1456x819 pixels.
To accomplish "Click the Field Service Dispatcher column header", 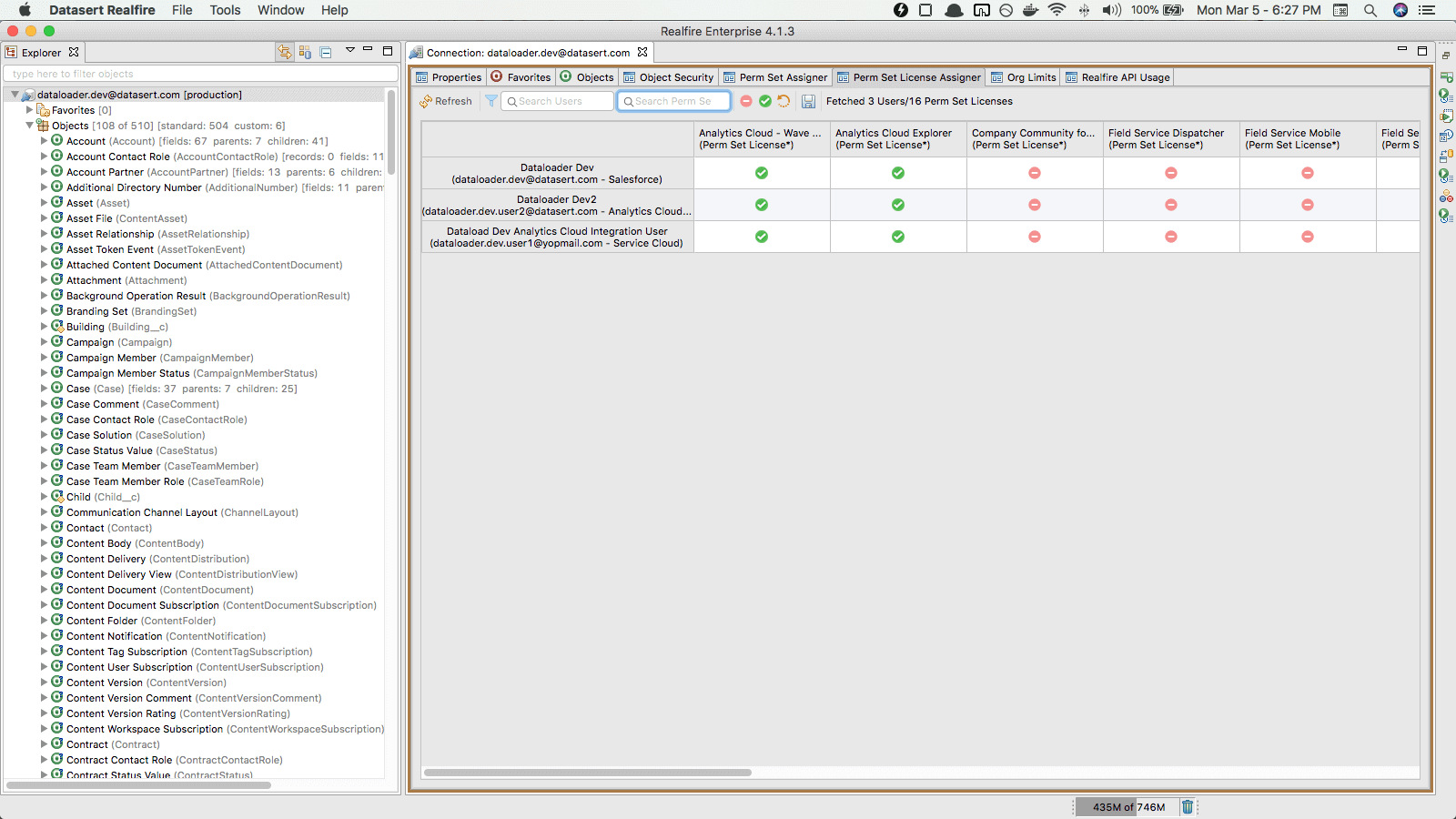I will (x=1171, y=139).
